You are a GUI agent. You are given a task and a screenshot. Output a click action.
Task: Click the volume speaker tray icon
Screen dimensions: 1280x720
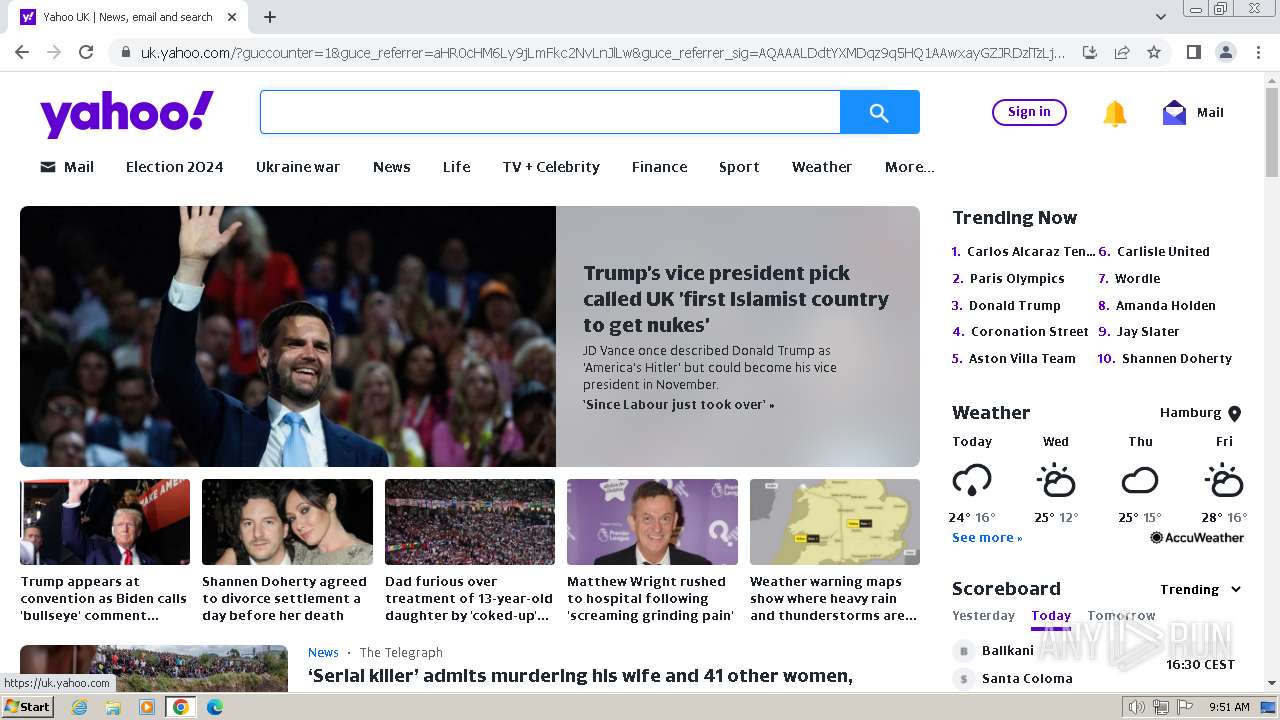(x=1136, y=707)
